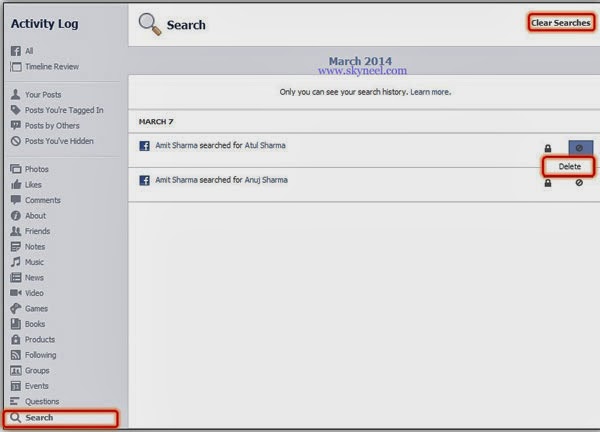Image resolution: width=600 pixels, height=432 pixels.
Task: Click the Products bag icon
Action: point(16,339)
